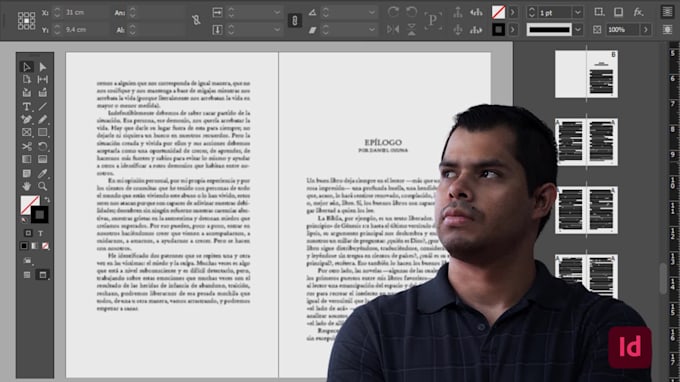Apply gradient button in toolbox
This screenshot has width=680, height=382.
(x=34, y=246)
